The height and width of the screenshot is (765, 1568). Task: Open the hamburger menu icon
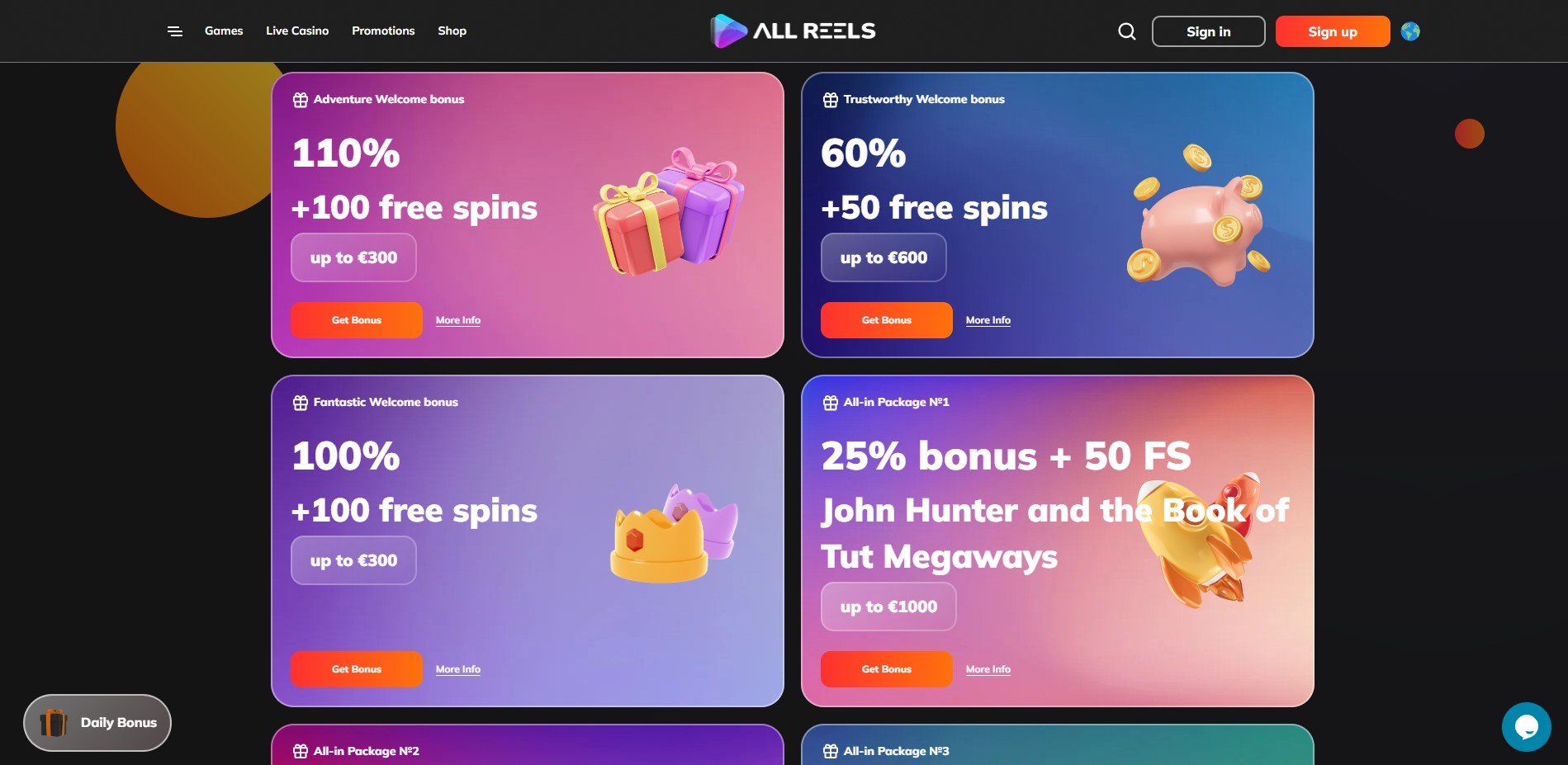(x=175, y=31)
